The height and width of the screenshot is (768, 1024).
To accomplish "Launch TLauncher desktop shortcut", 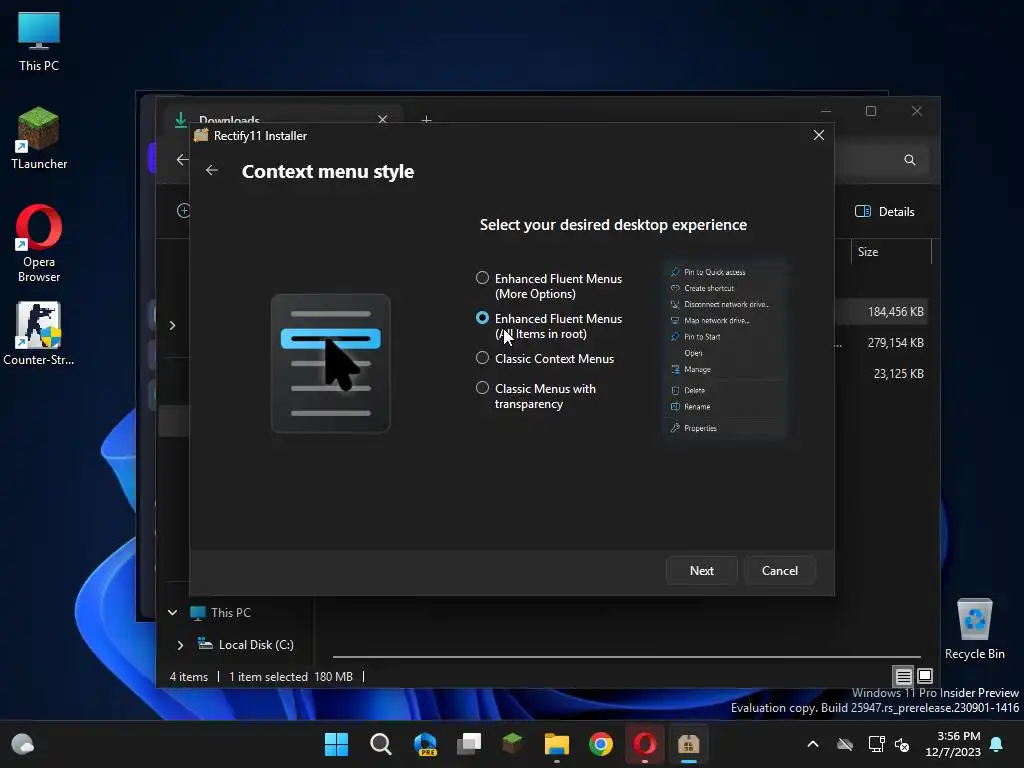I will 39,138.
